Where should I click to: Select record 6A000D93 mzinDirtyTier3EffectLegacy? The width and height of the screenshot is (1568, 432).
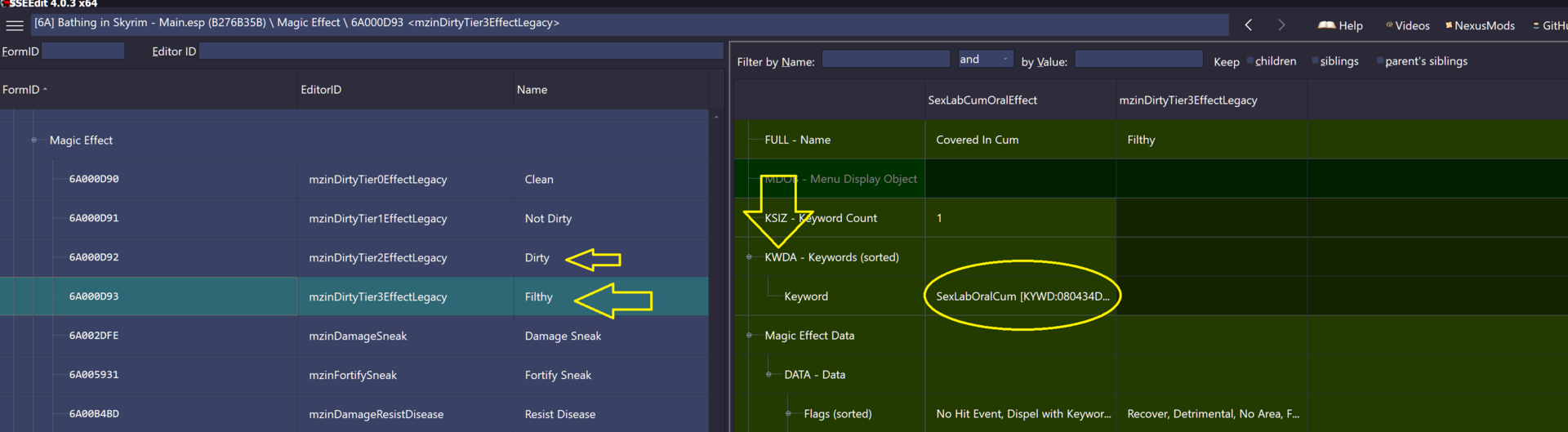pos(354,296)
